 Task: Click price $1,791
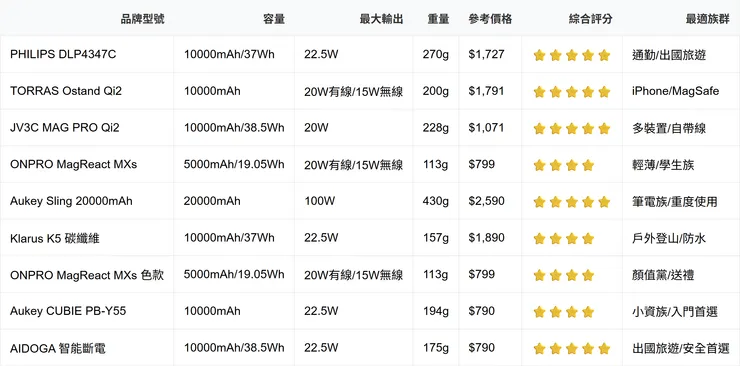(x=487, y=91)
